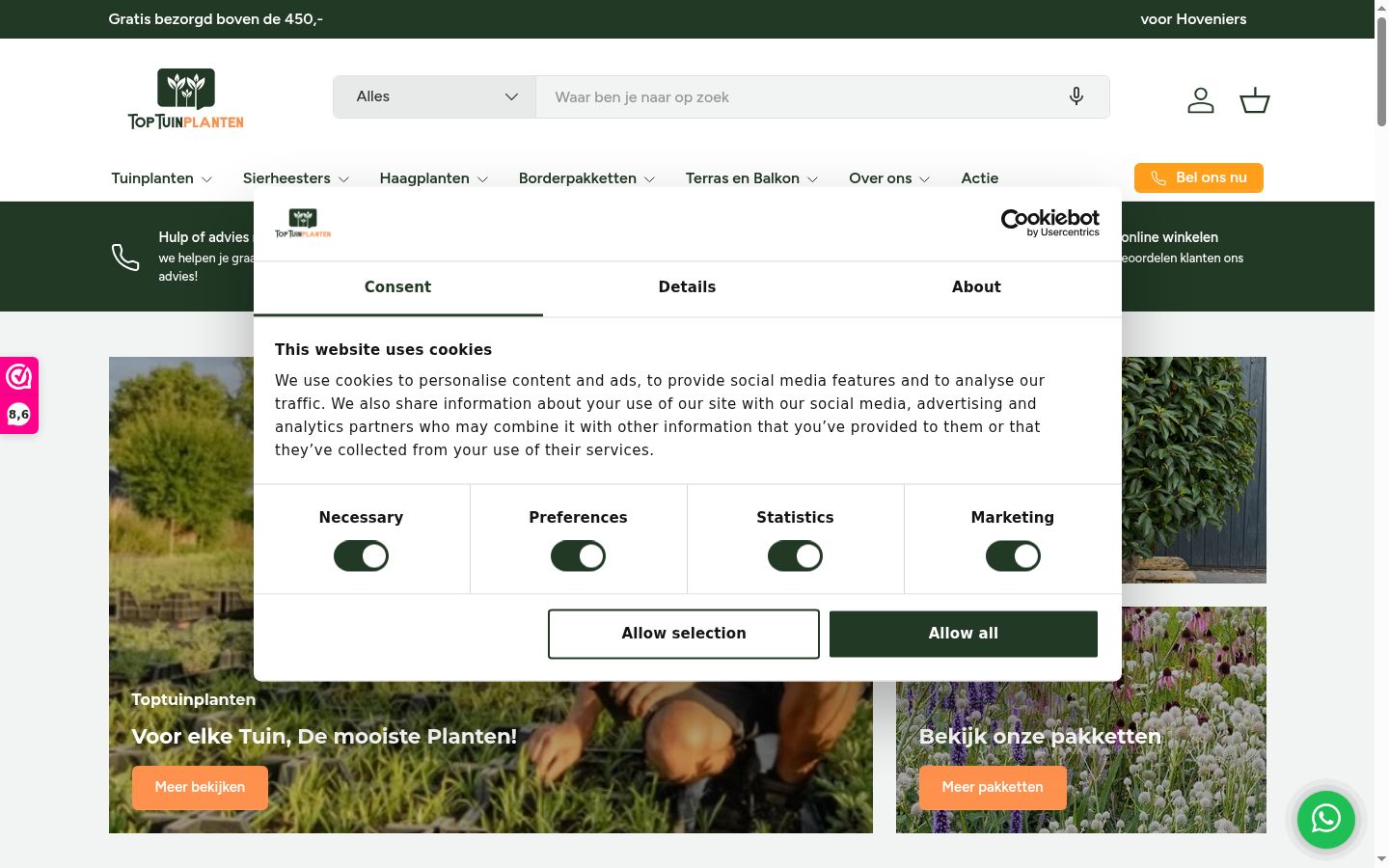Focus the product search input field

coord(801,96)
